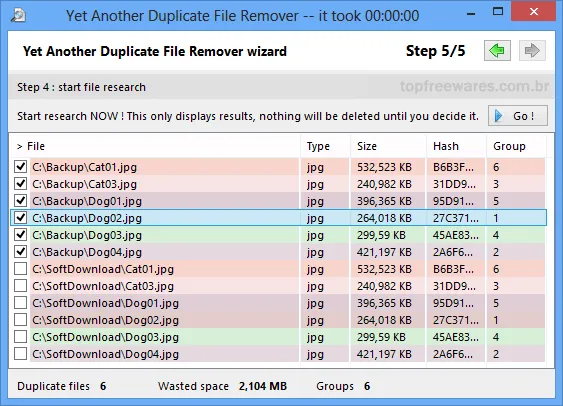563x406 pixels.
Task: Check C:\SoftDownload\Dog02.jpg checkbox
Action: [x=20, y=319]
